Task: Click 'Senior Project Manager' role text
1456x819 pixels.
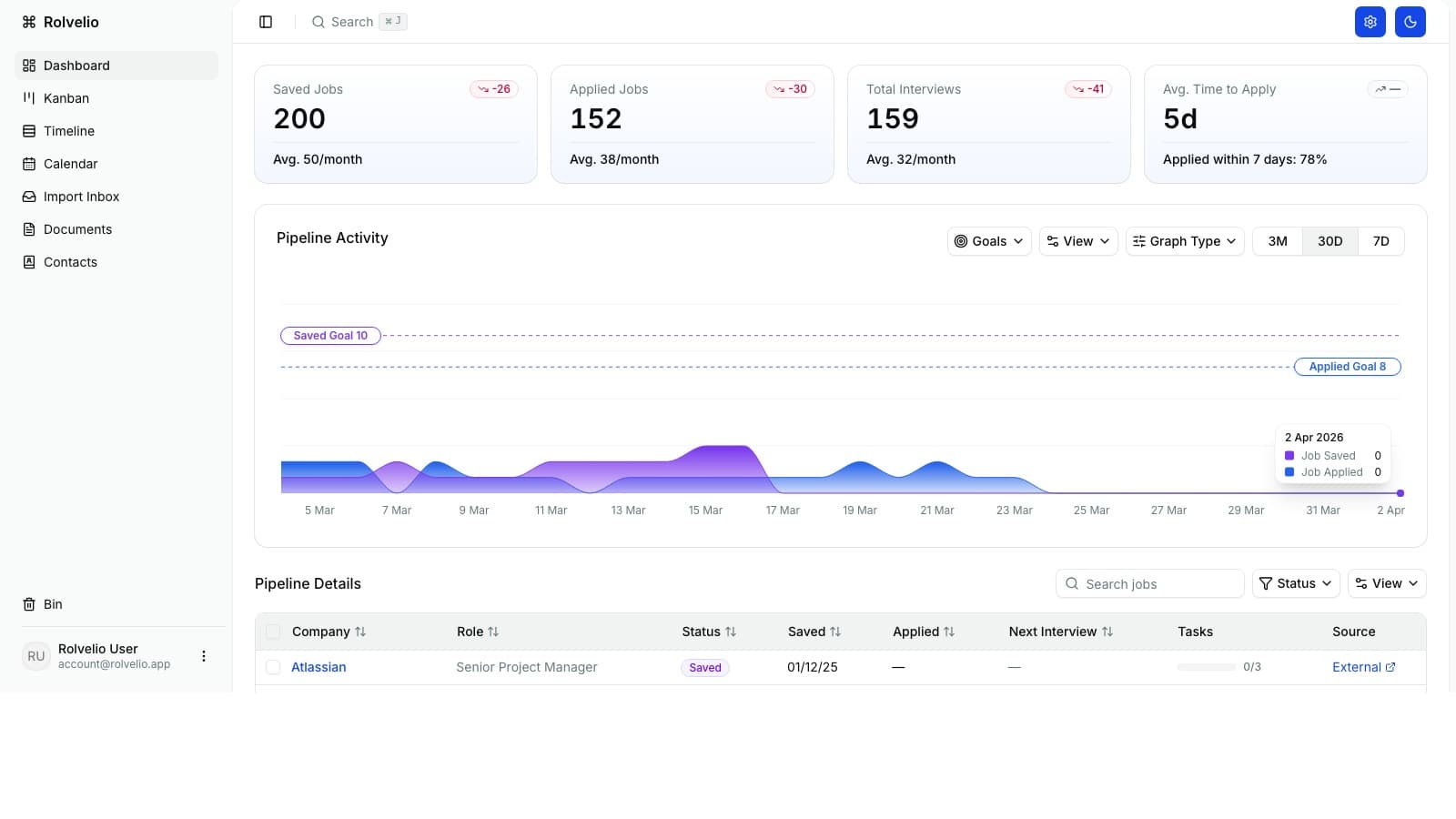Action: pos(527,667)
